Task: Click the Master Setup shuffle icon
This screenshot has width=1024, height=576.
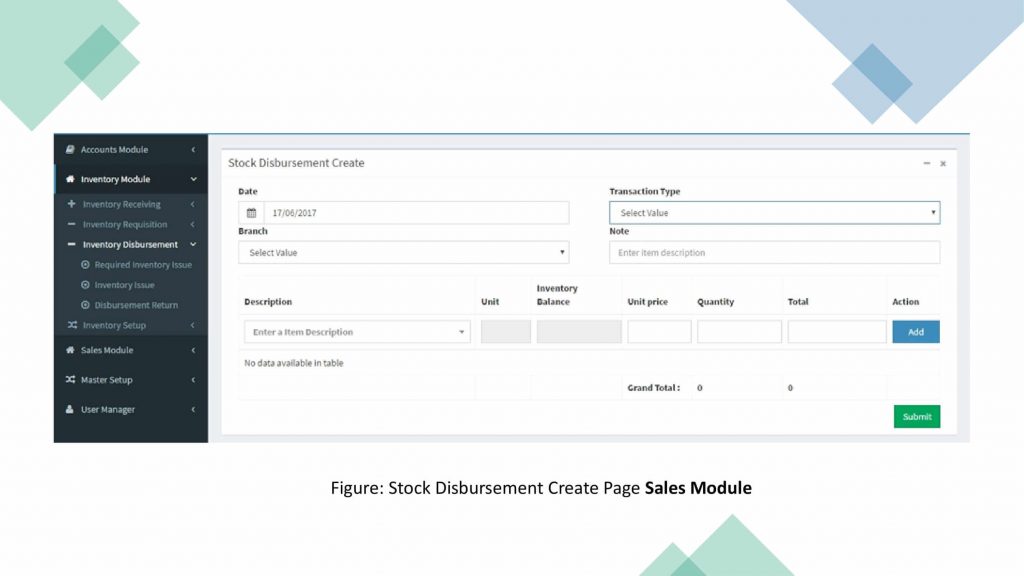Action: 70,380
